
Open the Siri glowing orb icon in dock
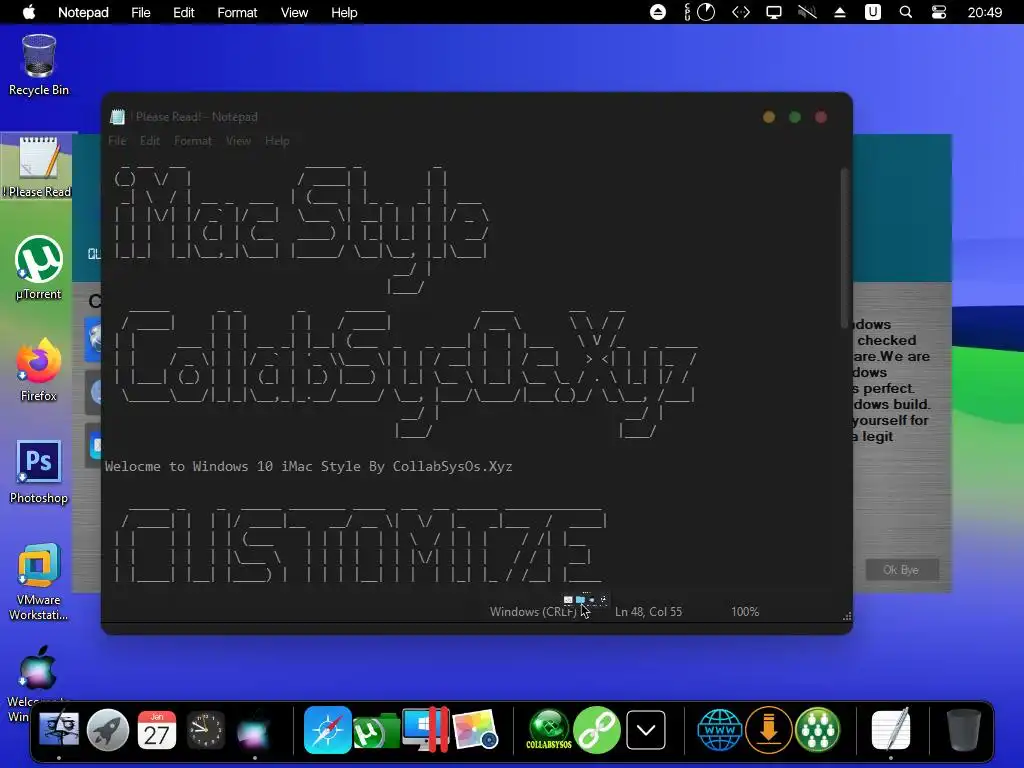[x=254, y=731]
